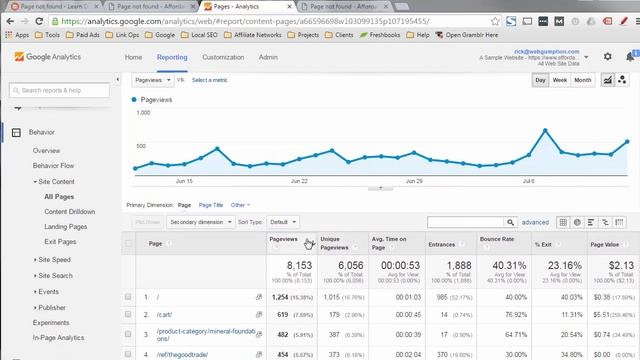Open the /ref/thegoodtrade/ external link icon

tap(259, 355)
